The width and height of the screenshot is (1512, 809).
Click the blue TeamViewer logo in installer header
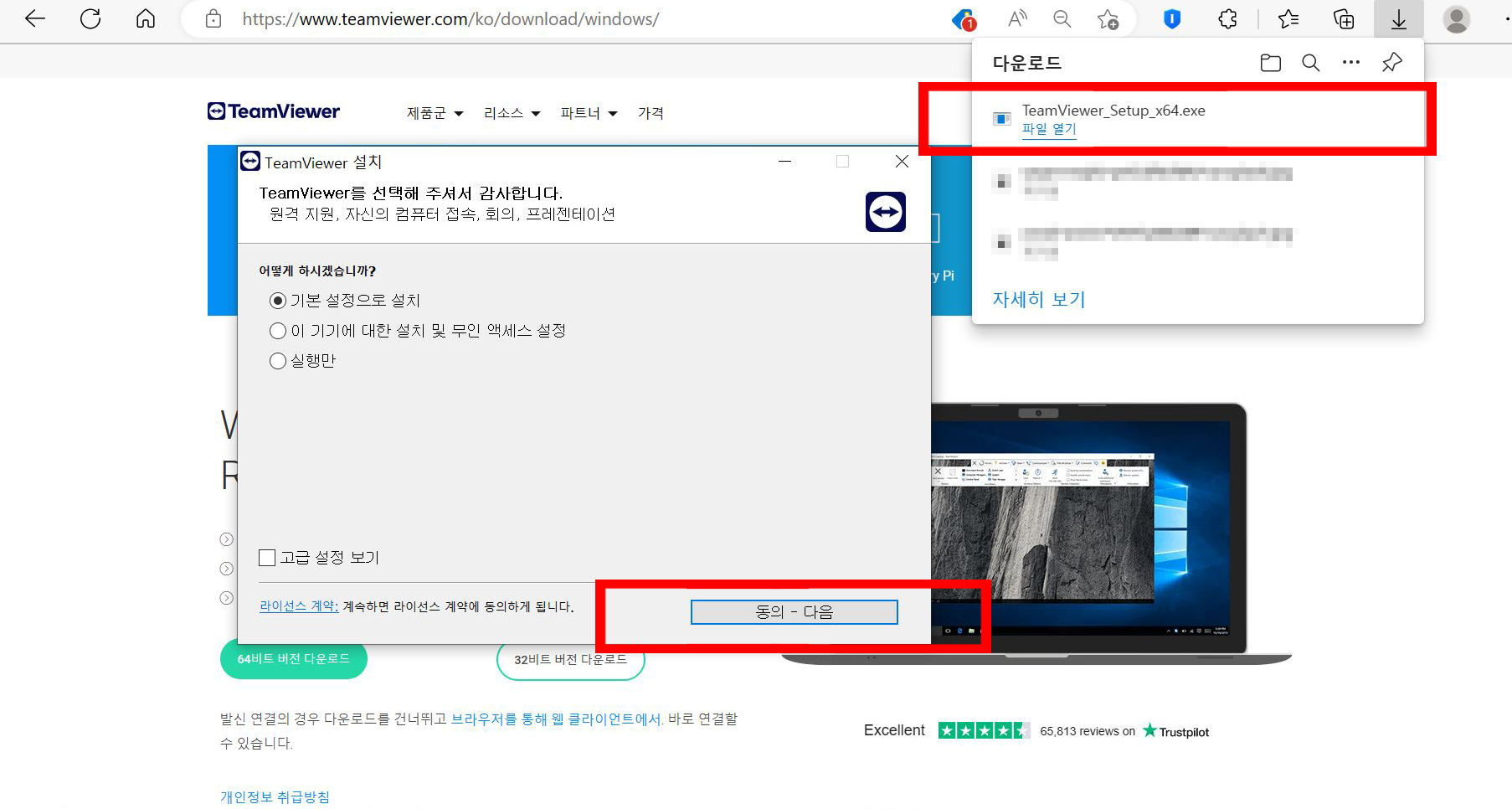coord(886,212)
